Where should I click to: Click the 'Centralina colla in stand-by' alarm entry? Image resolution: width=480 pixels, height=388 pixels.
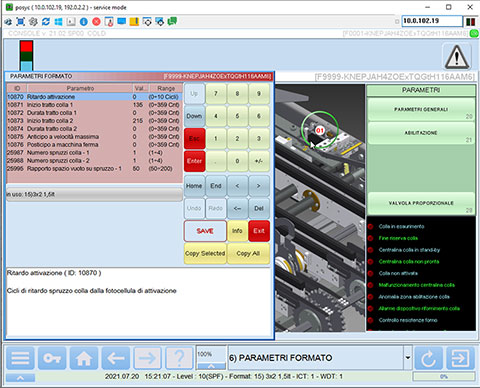click(x=409, y=250)
